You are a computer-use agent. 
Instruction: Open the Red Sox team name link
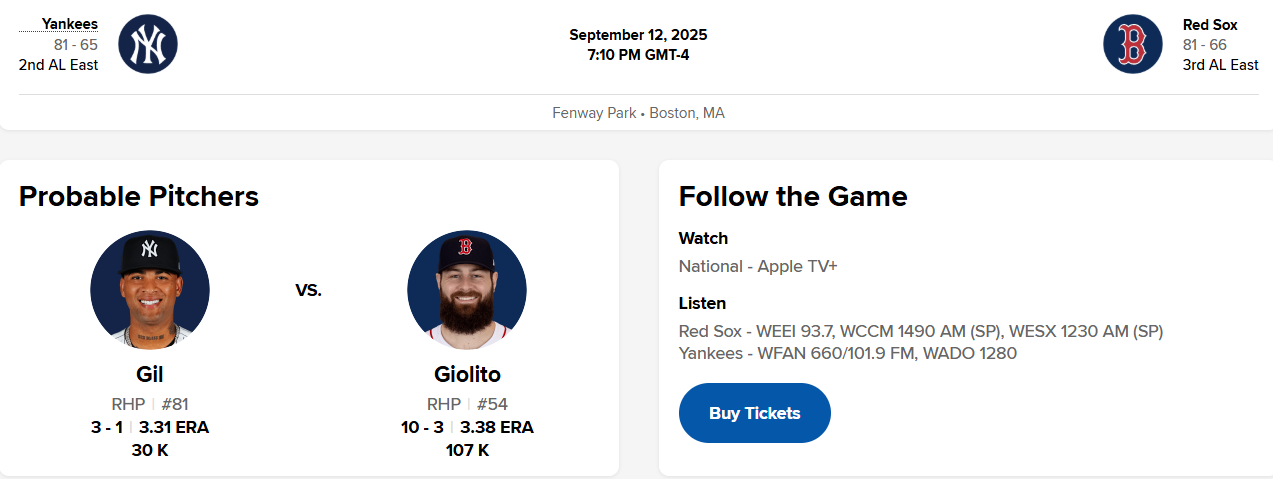click(x=1210, y=25)
